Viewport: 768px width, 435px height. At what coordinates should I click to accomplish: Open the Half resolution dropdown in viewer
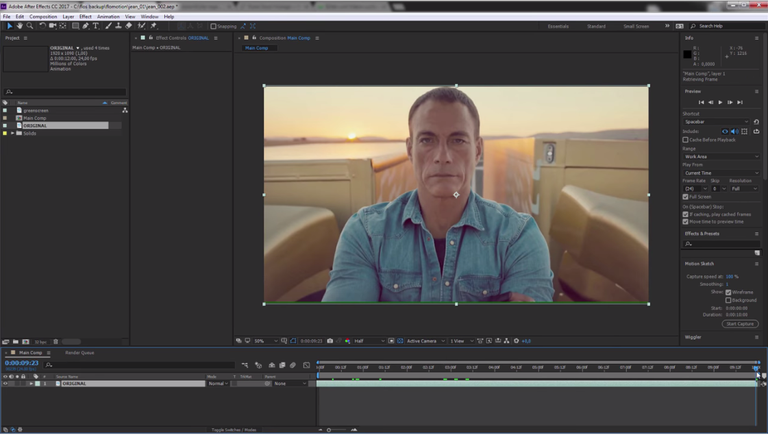pos(369,341)
